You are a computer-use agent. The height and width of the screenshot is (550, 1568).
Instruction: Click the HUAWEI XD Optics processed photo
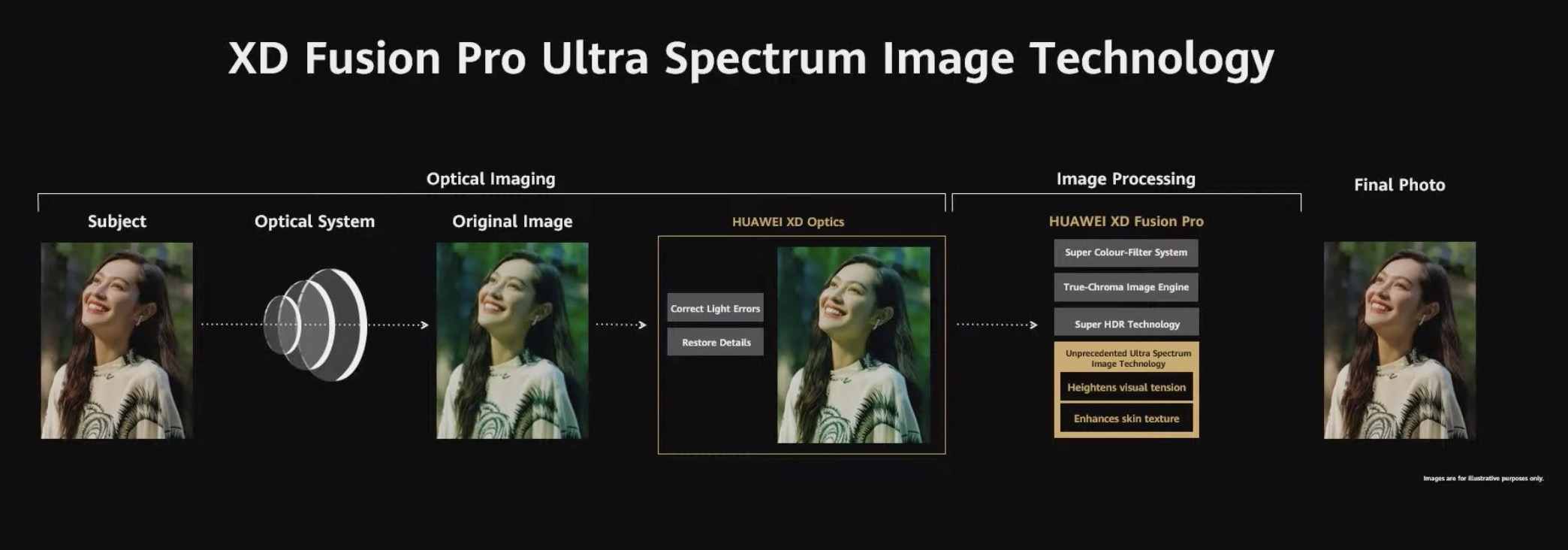(x=854, y=345)
